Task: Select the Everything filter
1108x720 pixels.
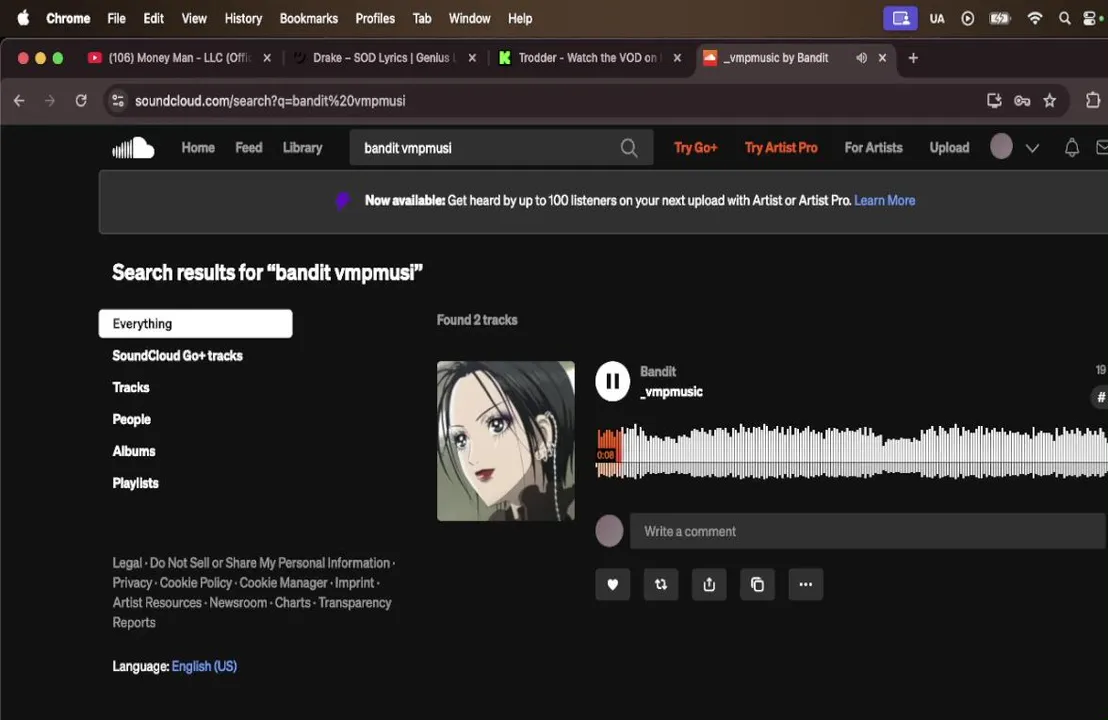Action: click(195, 324)
